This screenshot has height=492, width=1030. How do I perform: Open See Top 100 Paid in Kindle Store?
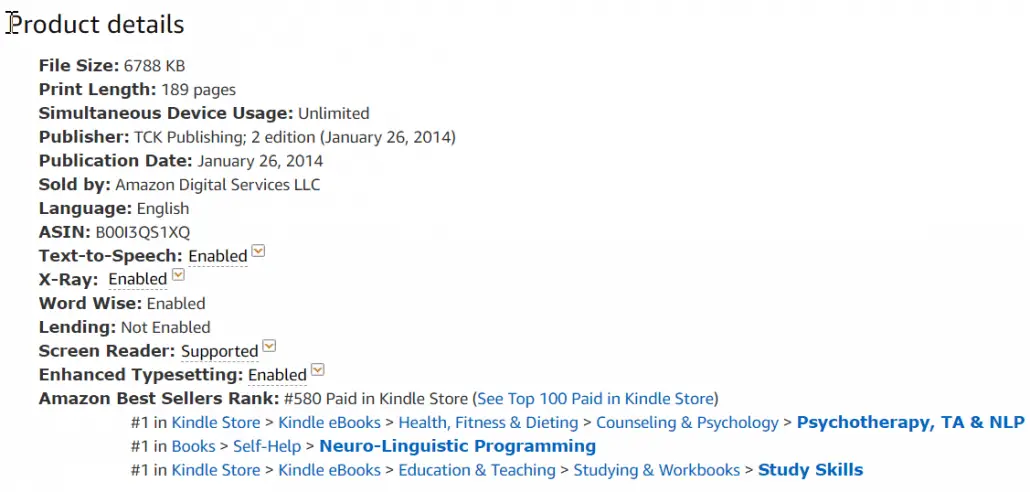pos(595,399)
